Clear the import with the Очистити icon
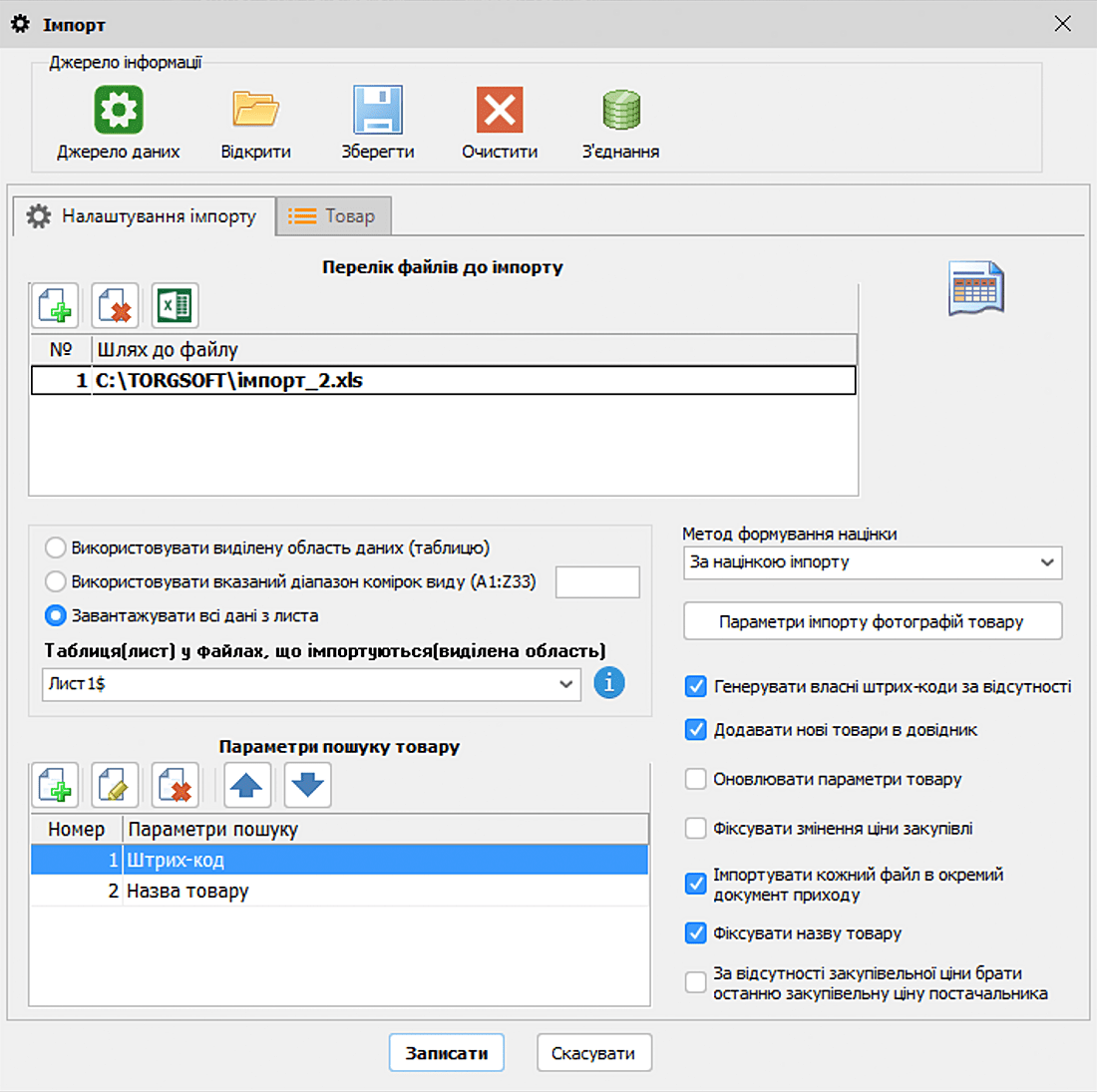The height and width of the screenshot is (1092, 1097). (x=499, y=110)
